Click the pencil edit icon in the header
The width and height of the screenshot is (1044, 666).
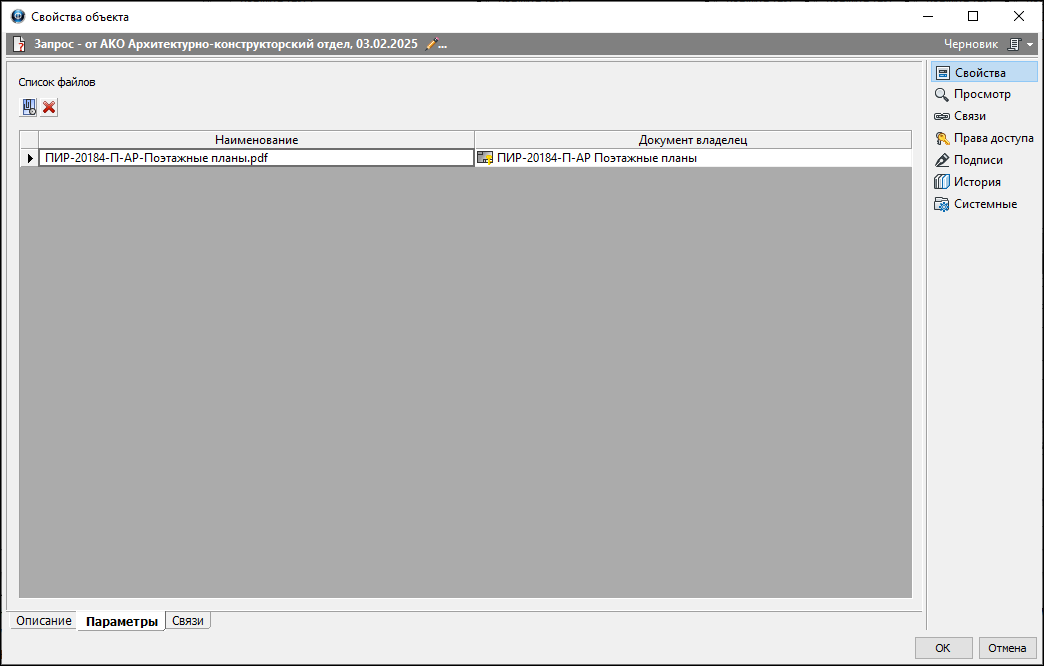point(432,45)
